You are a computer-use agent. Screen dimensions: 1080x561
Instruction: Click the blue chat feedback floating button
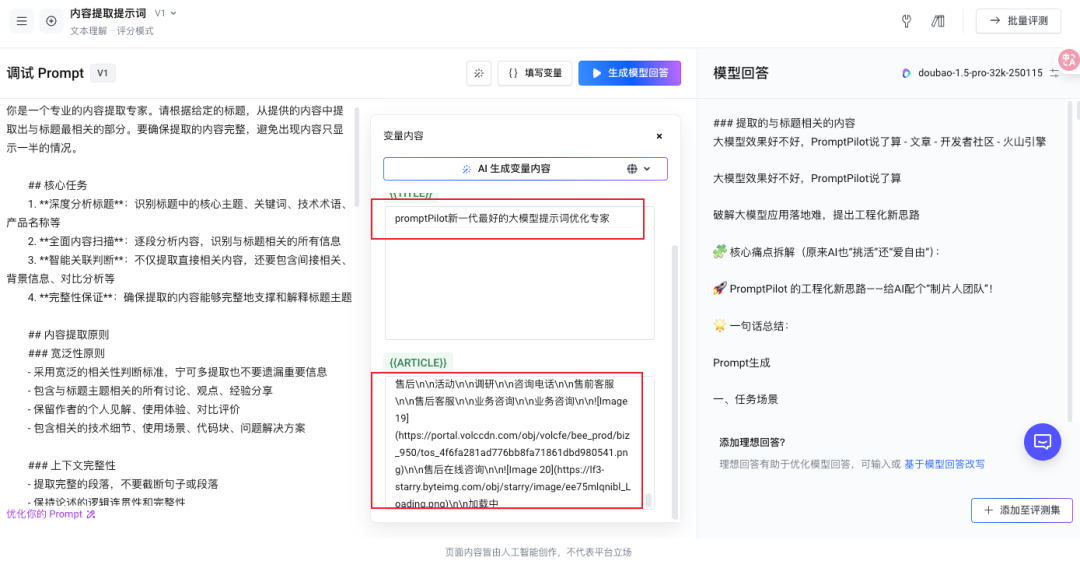[1041, 441]
